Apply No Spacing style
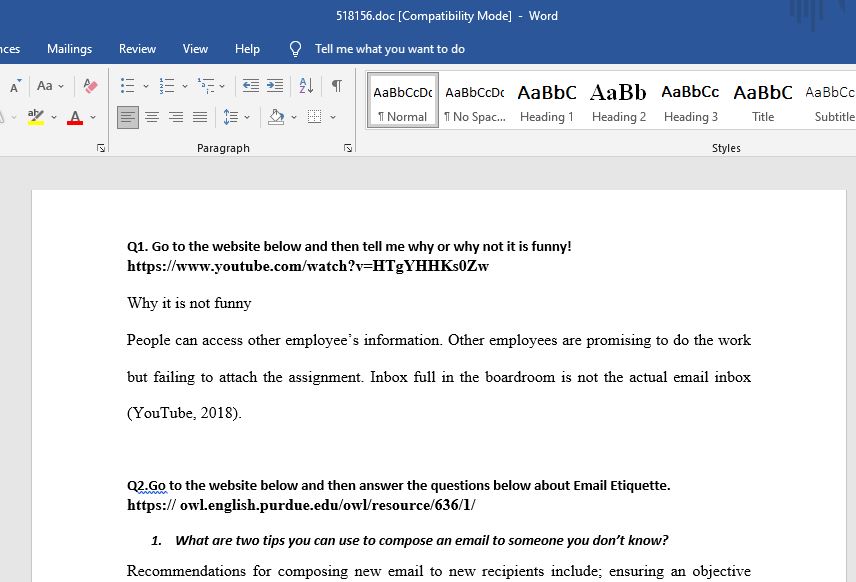The width and height of the screenshot is (856, 582). 474,100
